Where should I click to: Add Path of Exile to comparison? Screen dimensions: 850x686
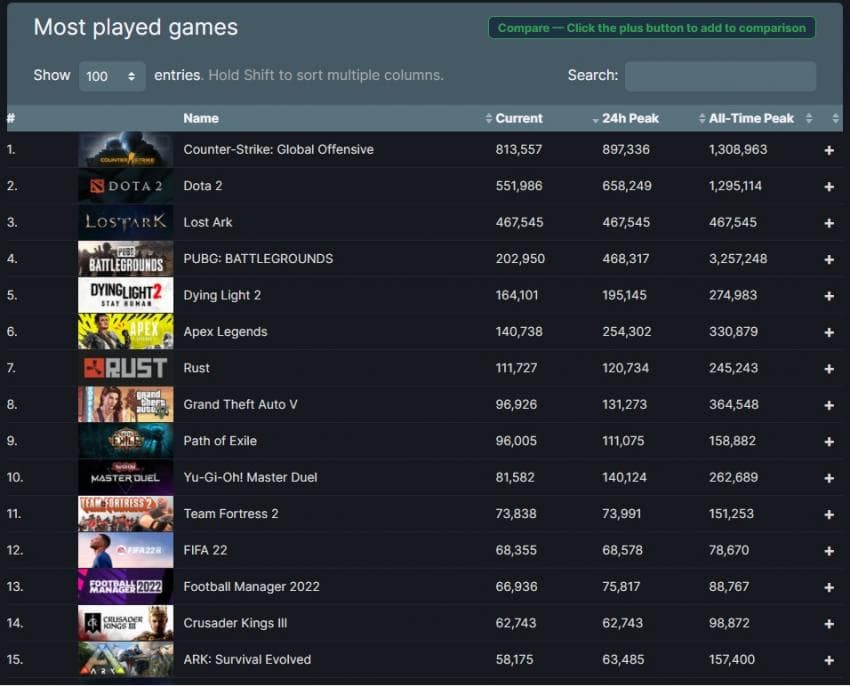pos(829,441)
